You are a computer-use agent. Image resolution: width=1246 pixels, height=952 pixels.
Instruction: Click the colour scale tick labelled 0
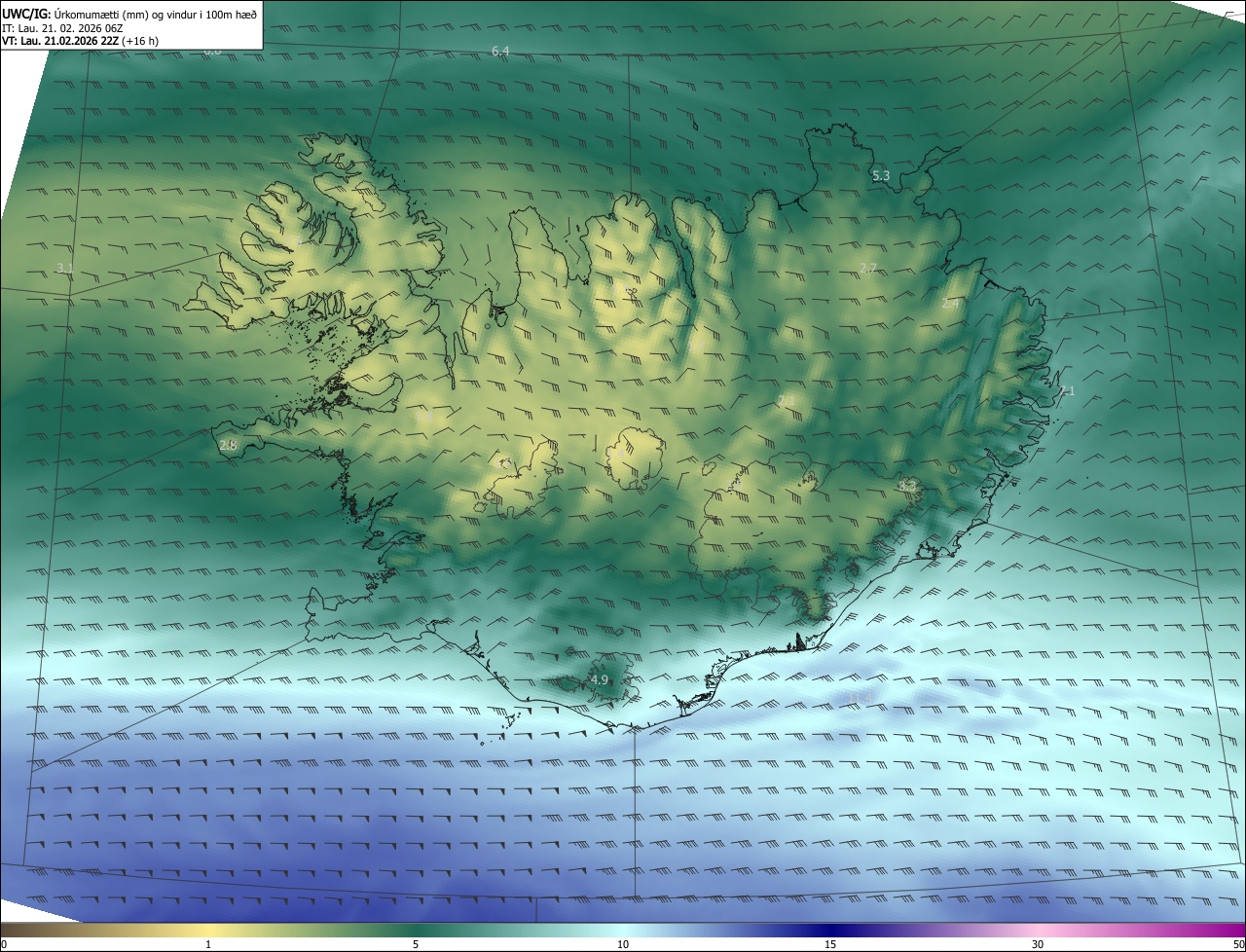click(x=4, y=944)
